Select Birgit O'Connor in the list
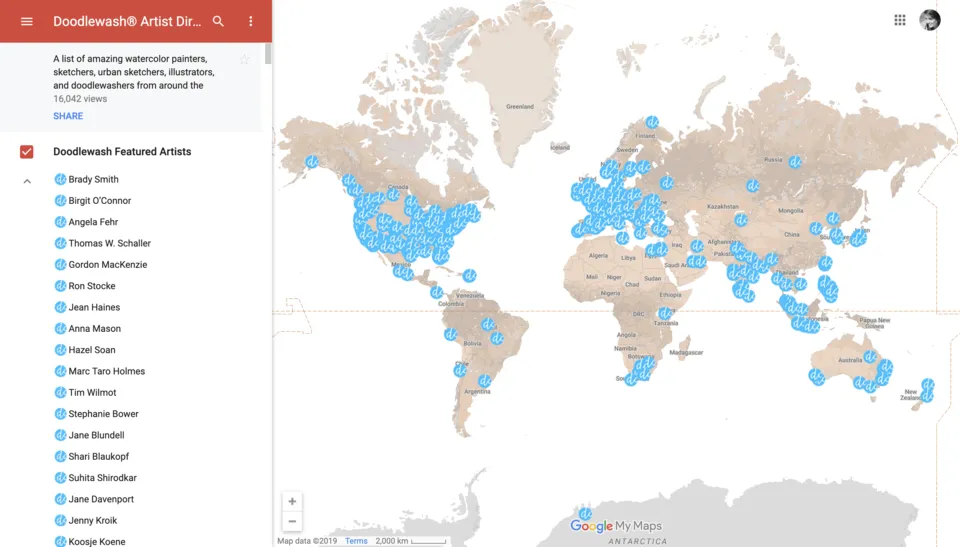Viewport: 960px width, 547px height. click(x=99, y=201)
